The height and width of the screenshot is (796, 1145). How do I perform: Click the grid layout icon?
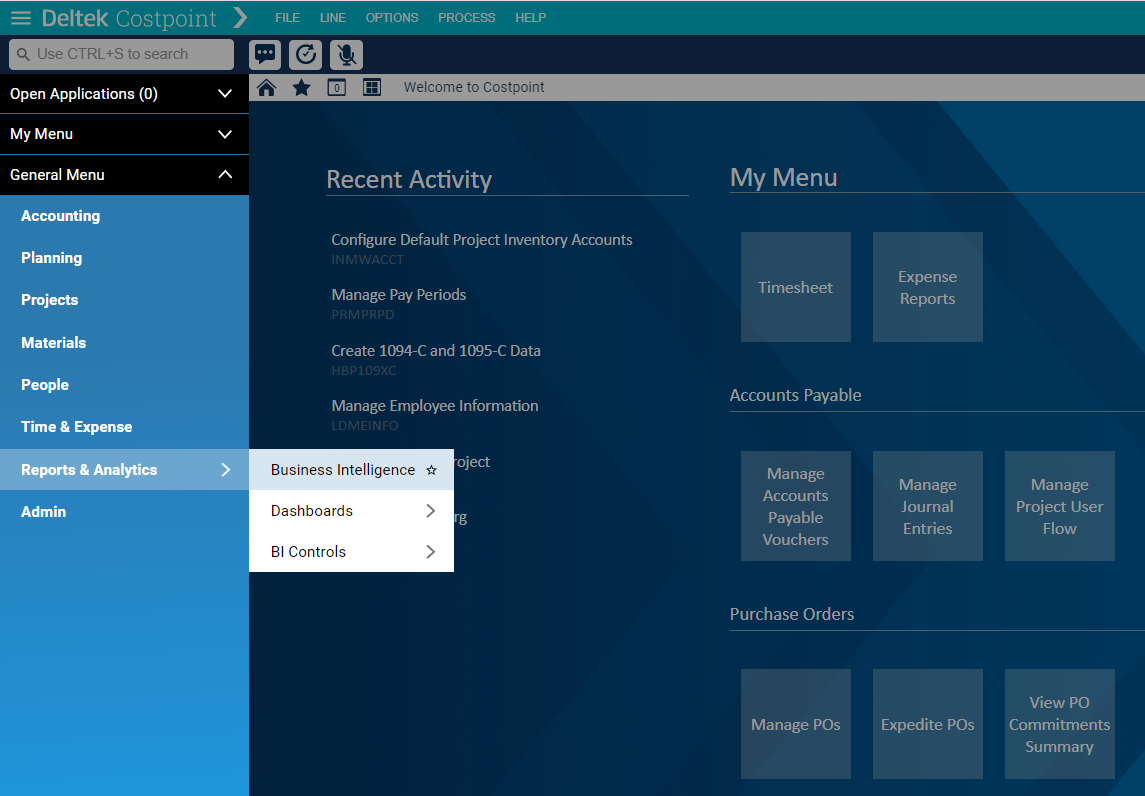(x=372, y=88)
